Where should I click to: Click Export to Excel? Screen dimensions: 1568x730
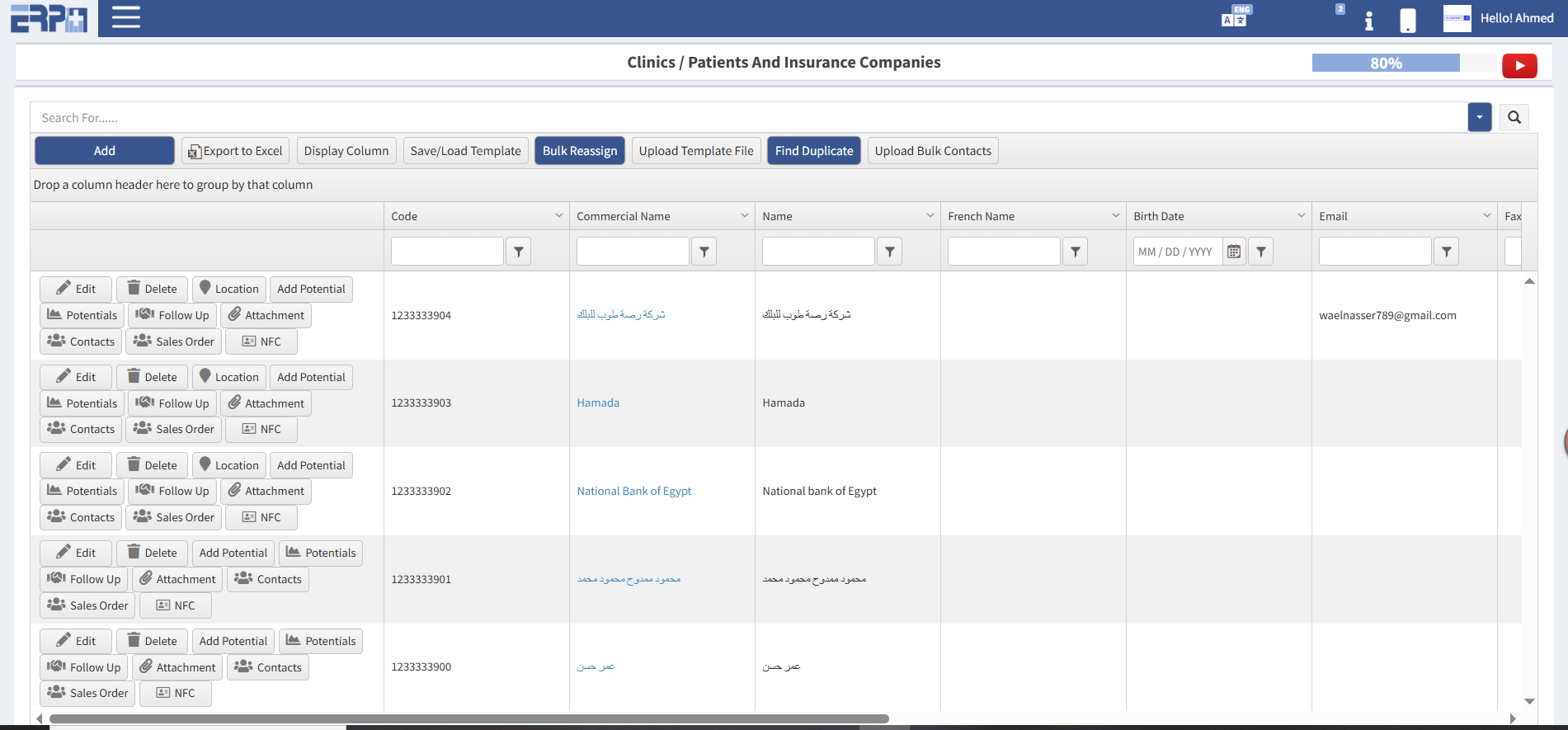(x=235, y=151)
